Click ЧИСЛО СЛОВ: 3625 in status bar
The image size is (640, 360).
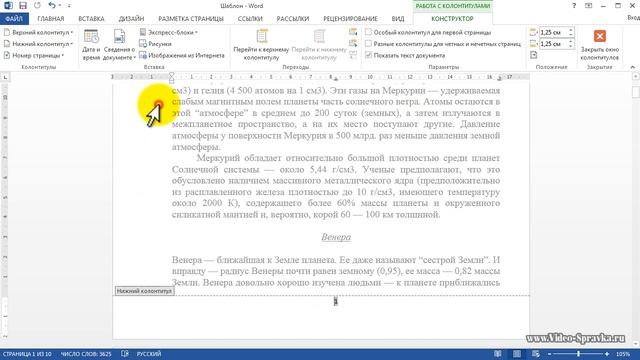(86, 354)
